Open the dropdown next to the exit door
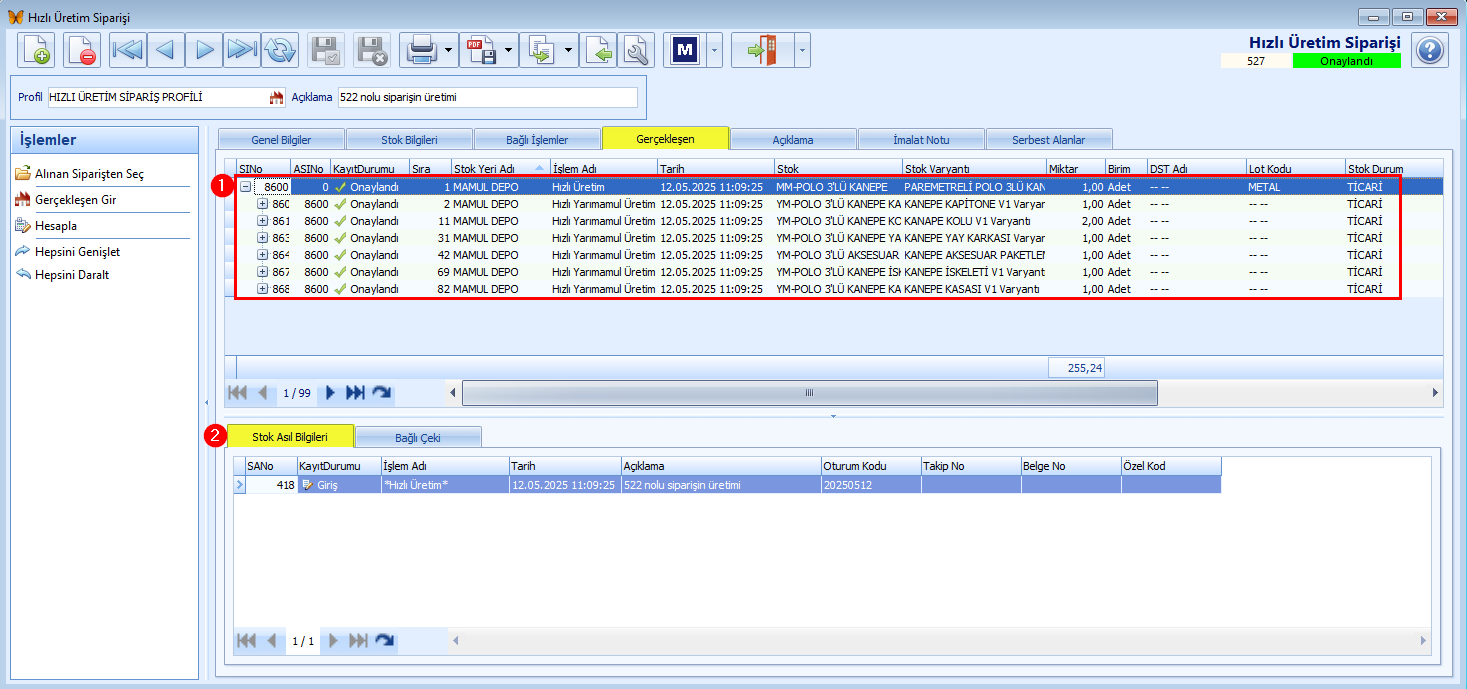 point(802,49)
